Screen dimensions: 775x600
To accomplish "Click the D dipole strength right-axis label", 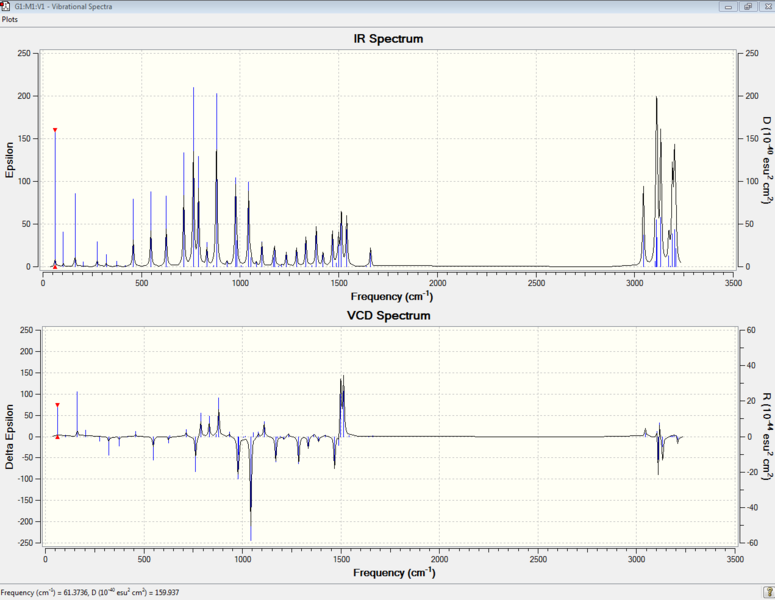I will click(x=766, y=161).
